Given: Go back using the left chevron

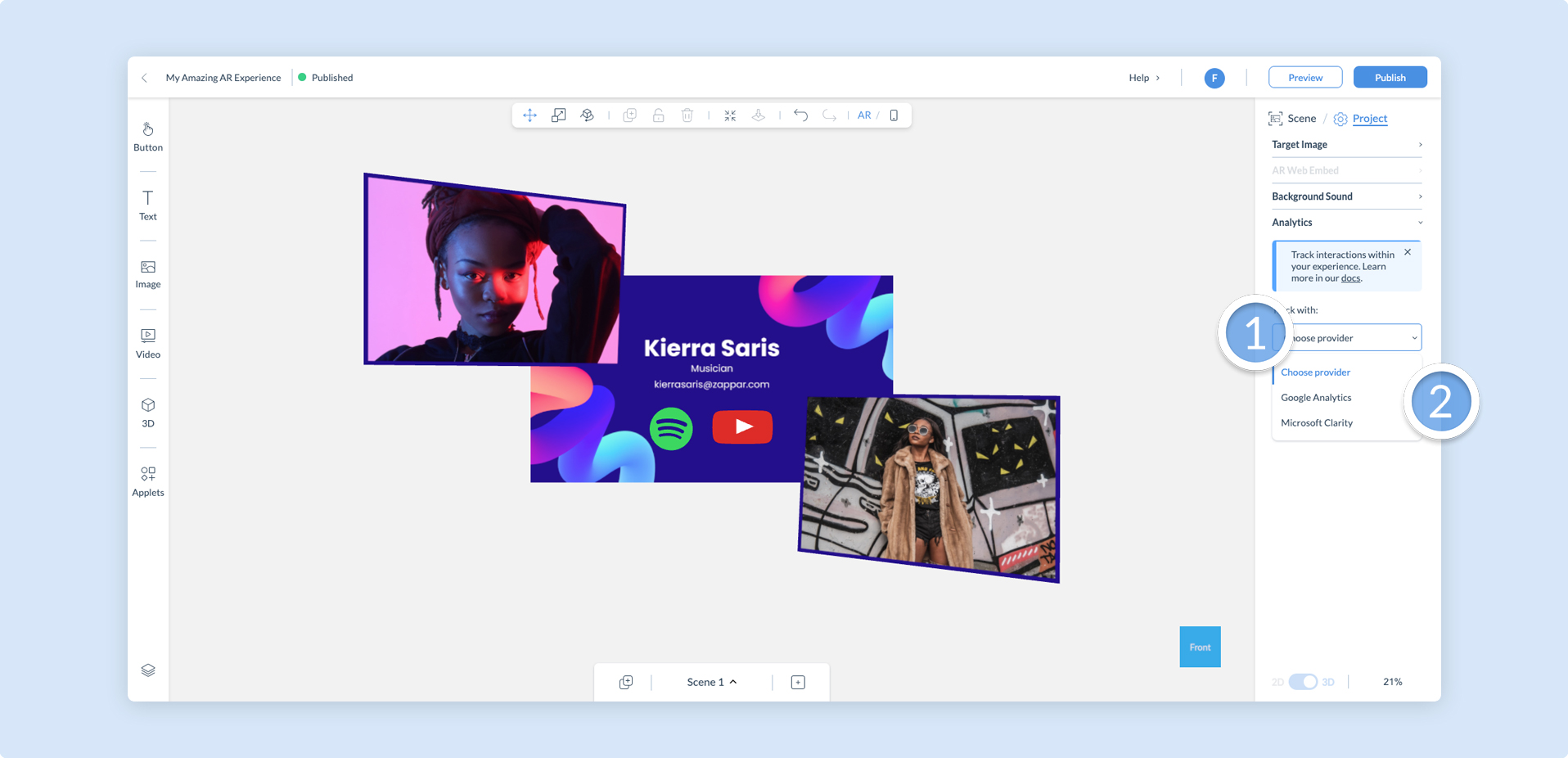Looking at the screenshot, I should point(145,78).
